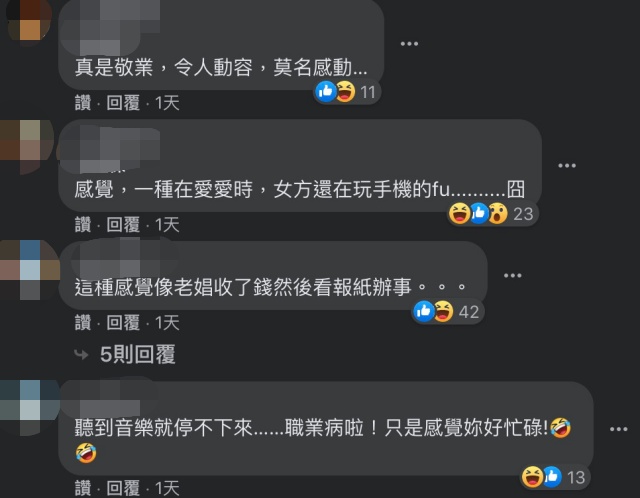Image resolution: width=640 pixels, height=498 pixels.
Task: View the 13 reactions on fourth comment
Action: coord(555,477)
